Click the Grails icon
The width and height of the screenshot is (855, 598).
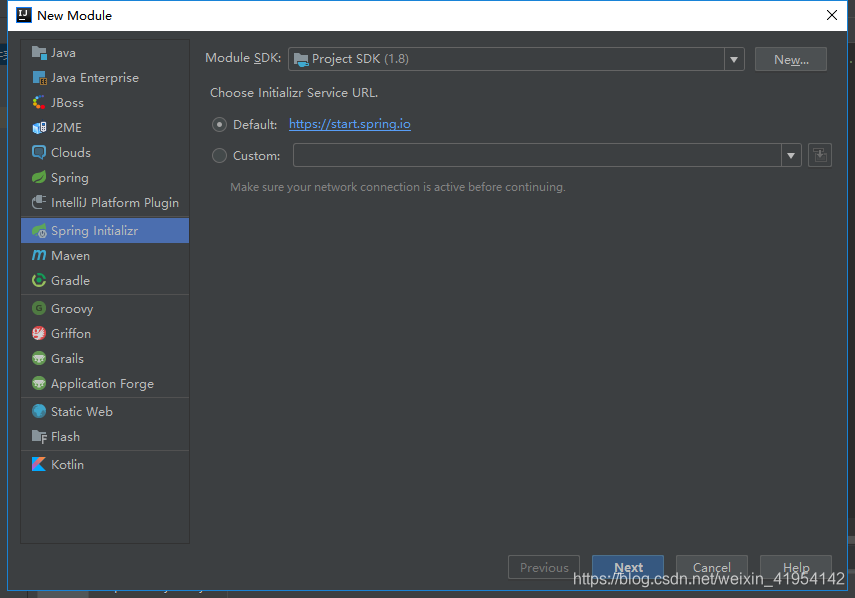tap(39, 359)
